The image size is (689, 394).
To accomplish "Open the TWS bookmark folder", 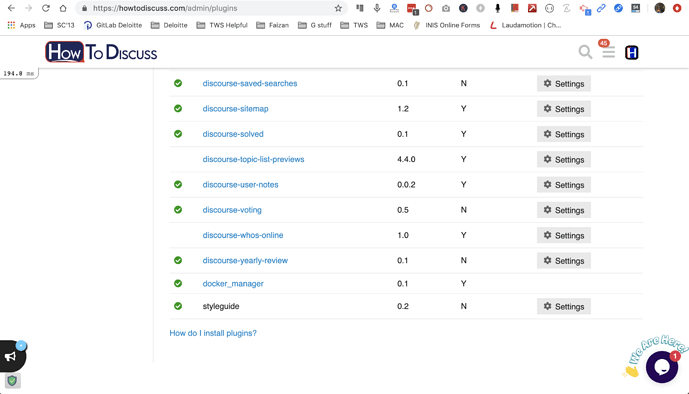I will click(x=354, y=25).
